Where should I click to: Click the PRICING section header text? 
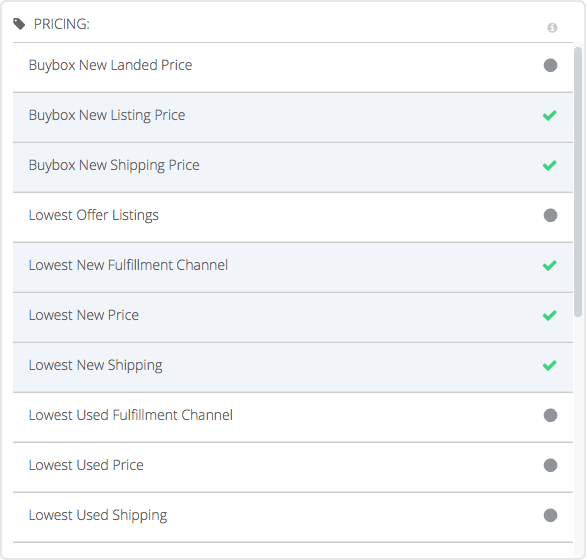pos(62,24)
